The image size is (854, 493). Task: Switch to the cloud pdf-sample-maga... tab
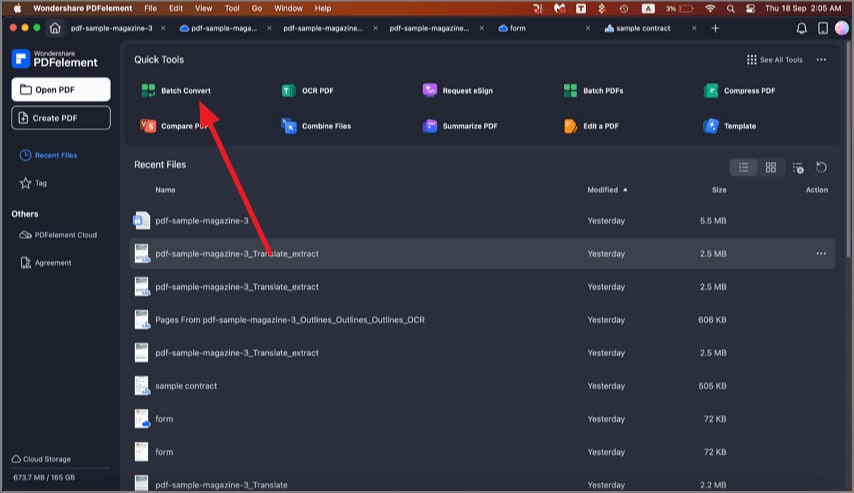coord(218,28)
